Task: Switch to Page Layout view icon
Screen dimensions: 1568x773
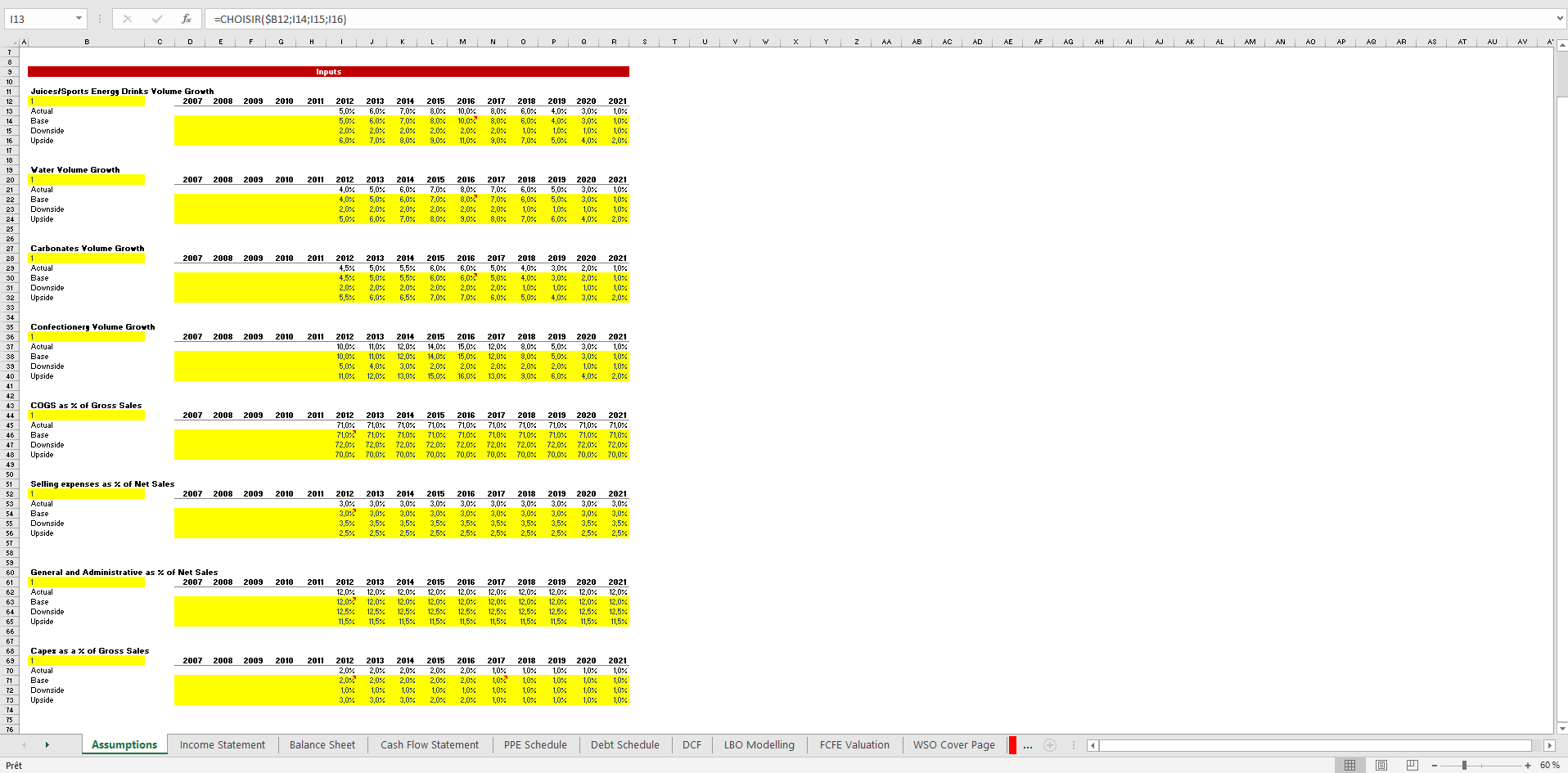Action: tap(1381, 765)
